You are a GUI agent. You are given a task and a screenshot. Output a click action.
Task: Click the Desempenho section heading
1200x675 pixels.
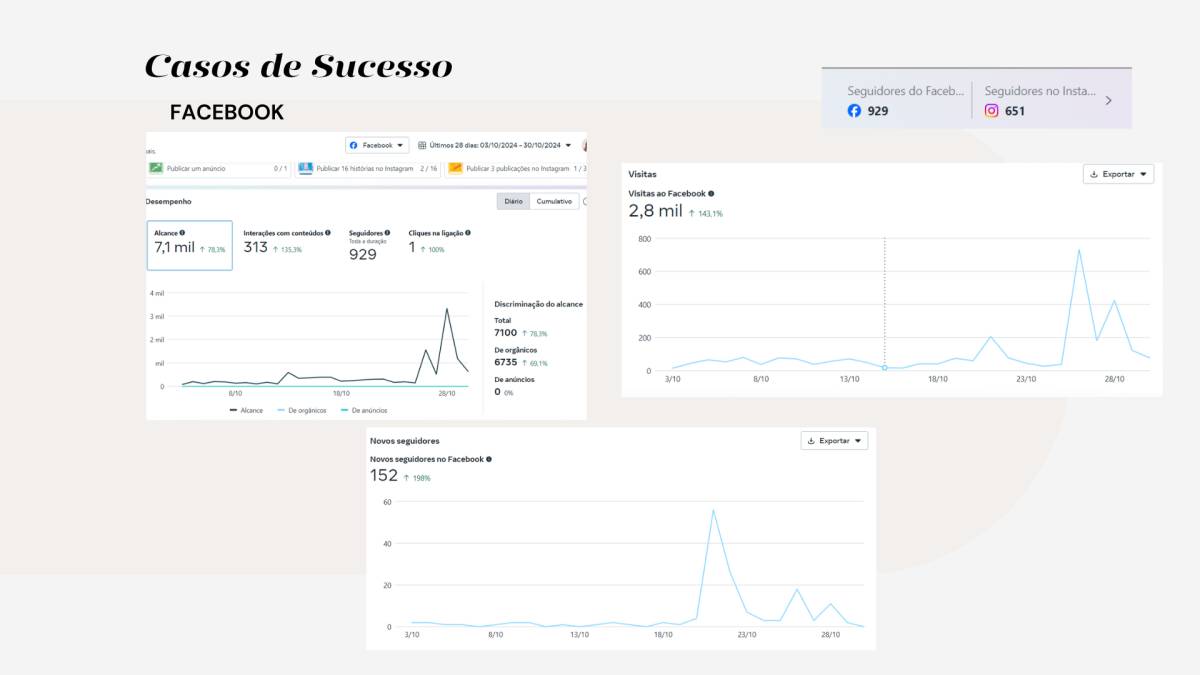click(x=168, y=201)
